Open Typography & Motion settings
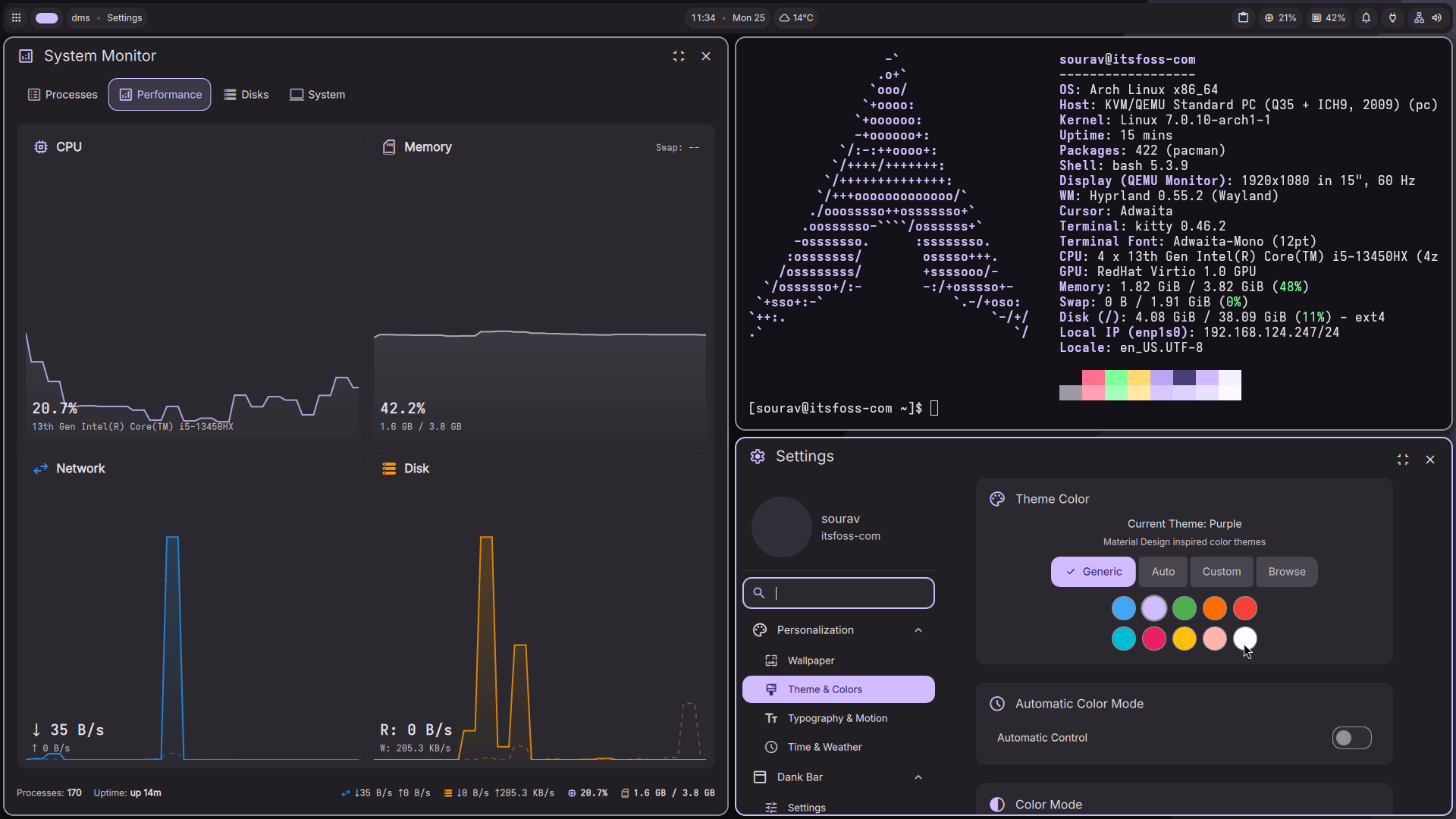The image size is (1456, 819). coord(839,718)
